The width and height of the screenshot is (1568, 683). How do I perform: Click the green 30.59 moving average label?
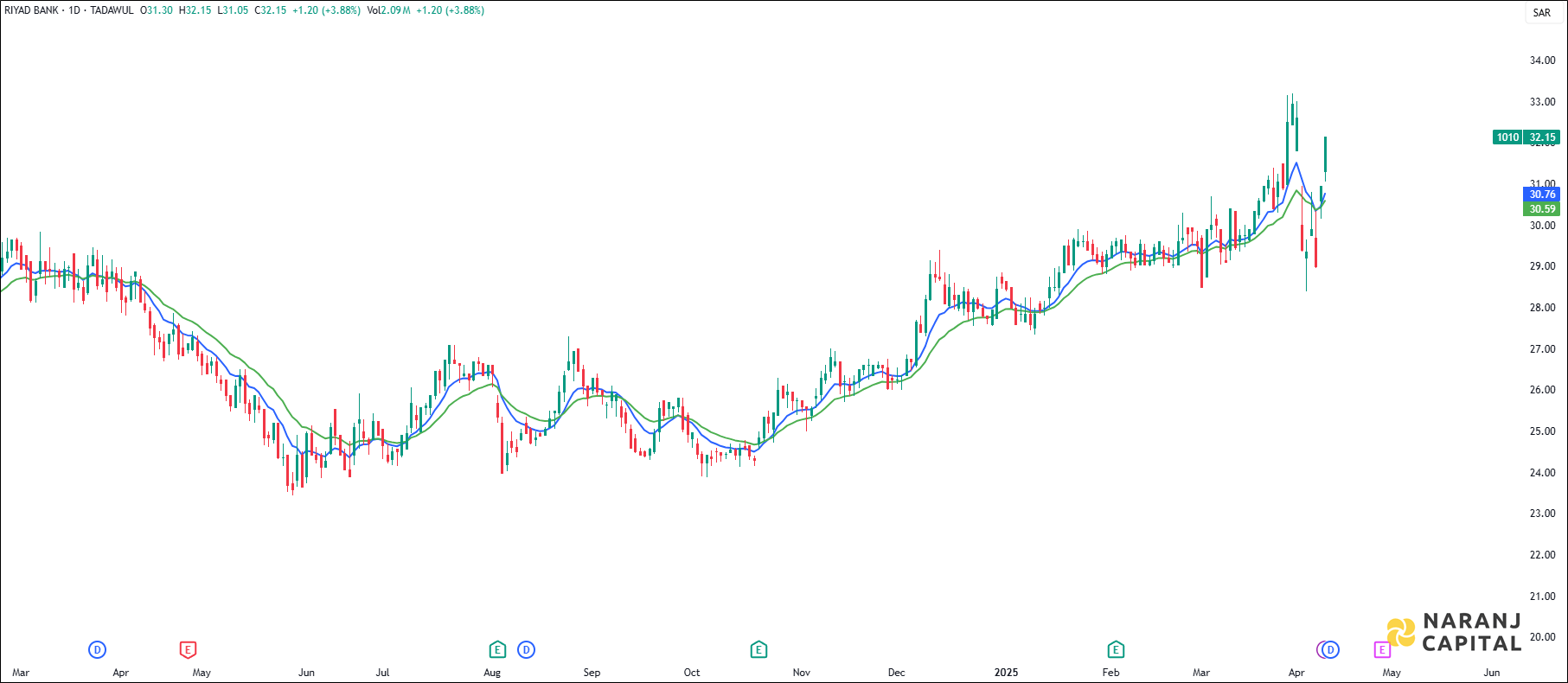coord(1542,209)
